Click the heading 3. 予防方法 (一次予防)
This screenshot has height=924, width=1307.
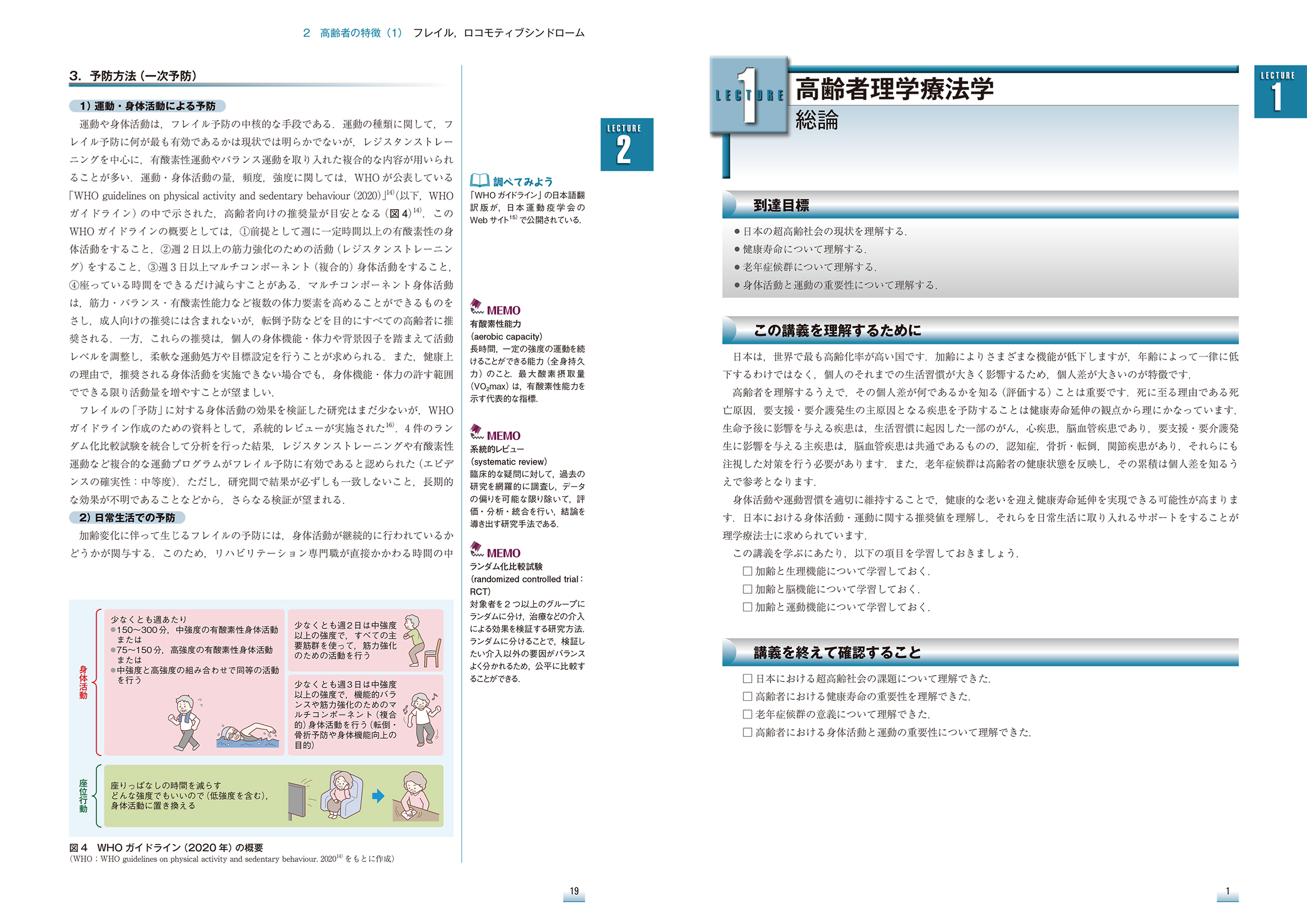coord(133,76)
